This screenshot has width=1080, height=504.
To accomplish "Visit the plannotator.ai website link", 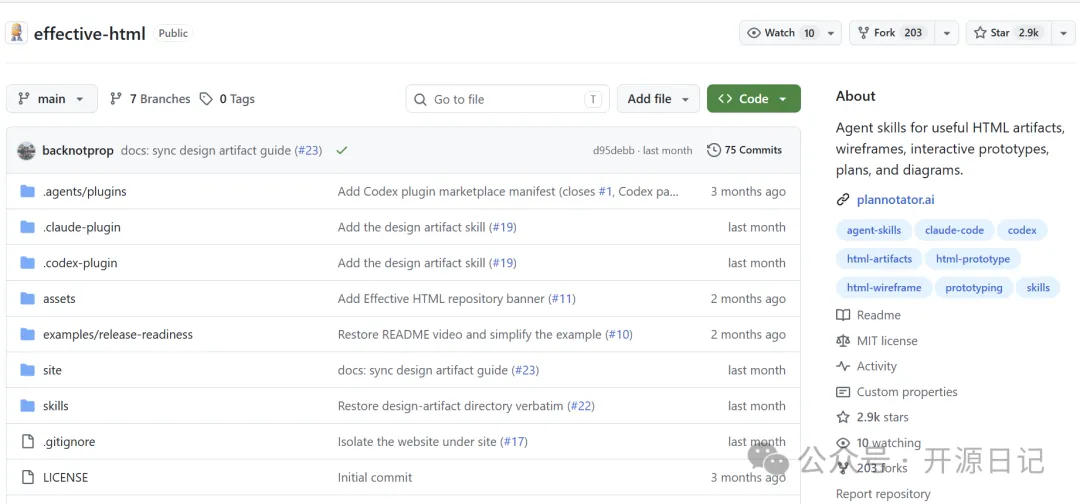I will click(895, 200).
